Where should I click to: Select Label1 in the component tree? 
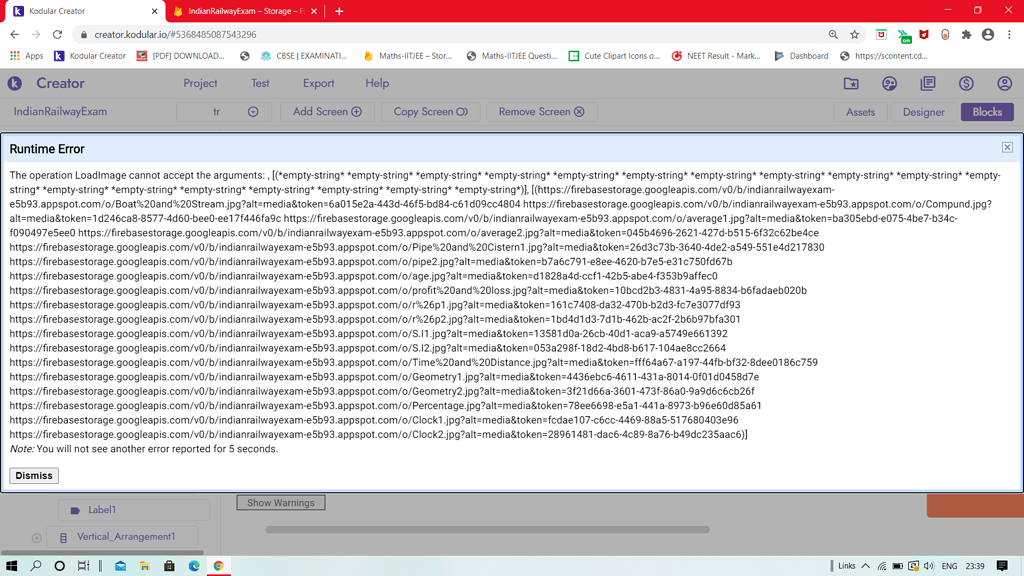click(x=134, y=509)
